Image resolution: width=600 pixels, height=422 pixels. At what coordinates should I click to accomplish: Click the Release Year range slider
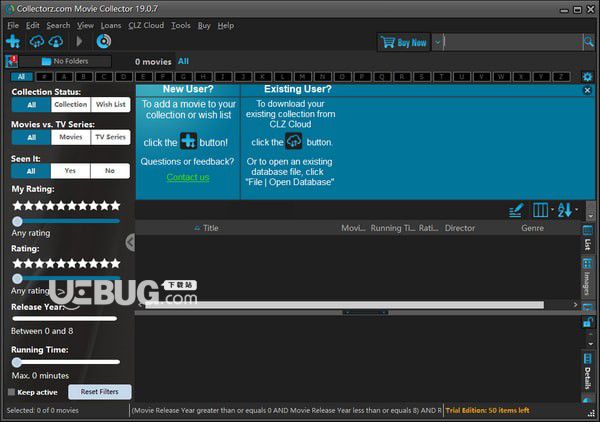click(65, 318)
